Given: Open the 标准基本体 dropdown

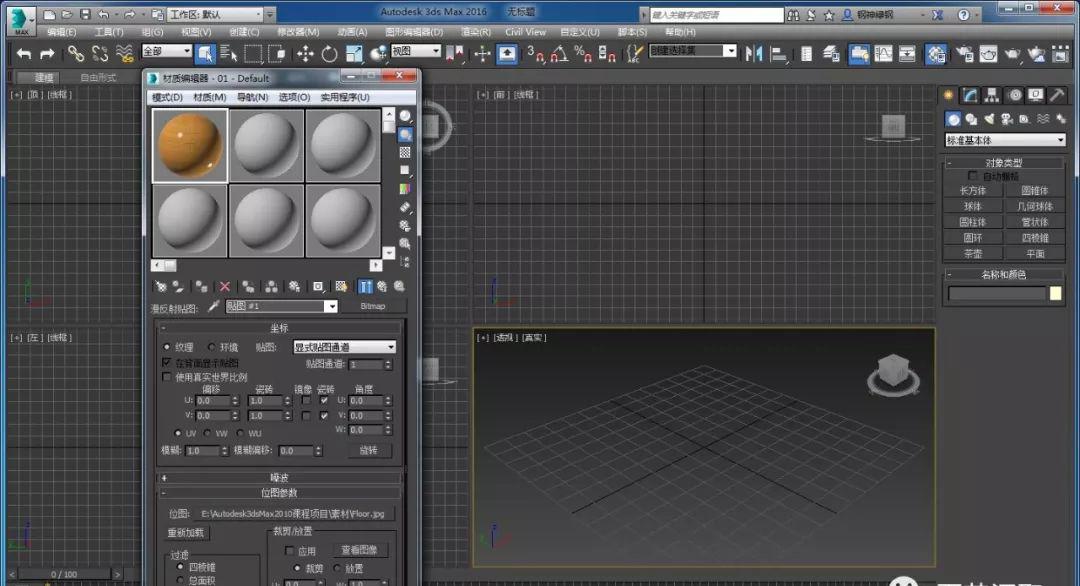Looking at the screenshot, I should 1005,140.
